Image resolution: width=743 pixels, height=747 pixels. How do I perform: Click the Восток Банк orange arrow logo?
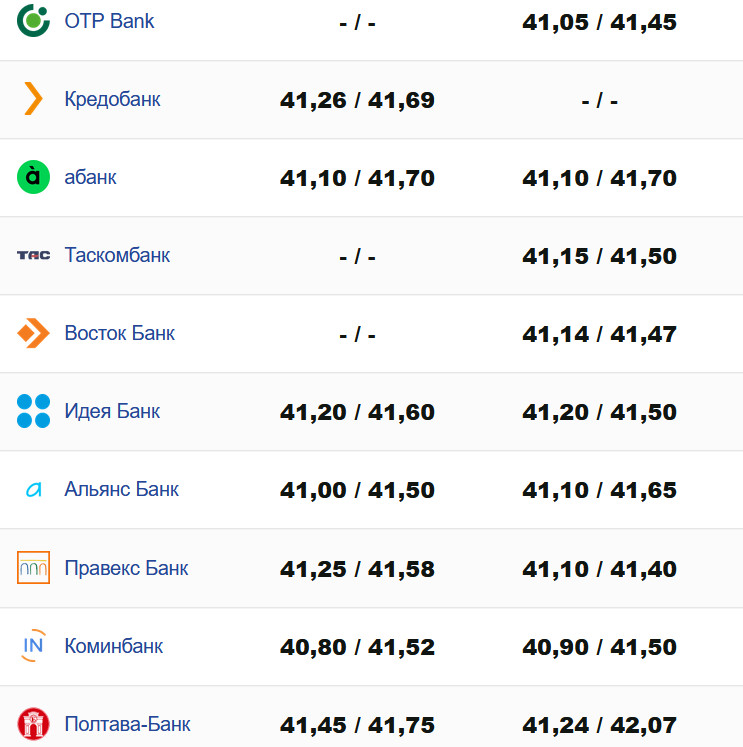pyautogui.click(x=33, y=333)
